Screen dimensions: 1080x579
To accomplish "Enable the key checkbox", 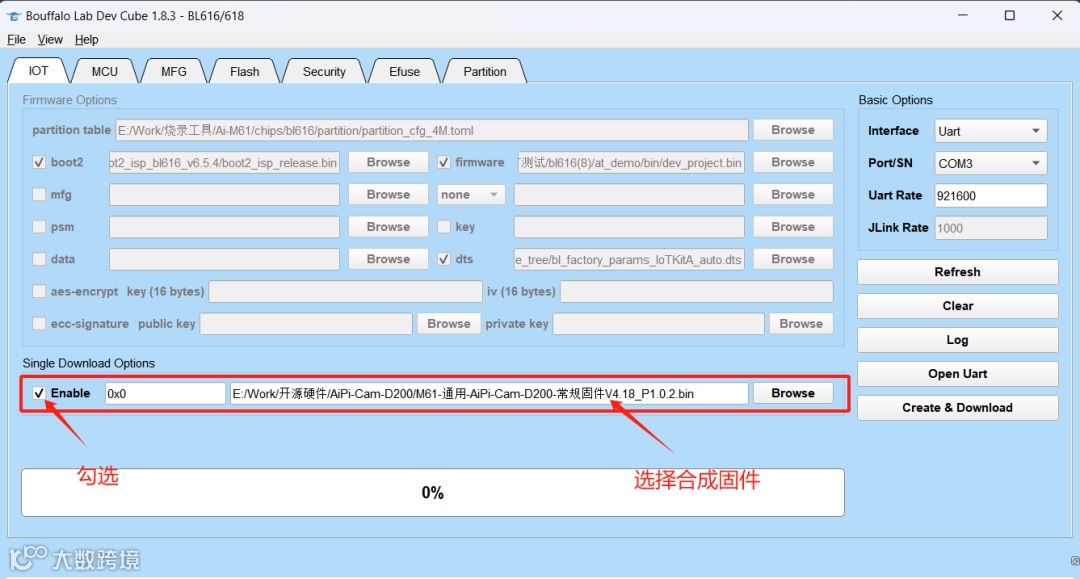I will point(444,227).
